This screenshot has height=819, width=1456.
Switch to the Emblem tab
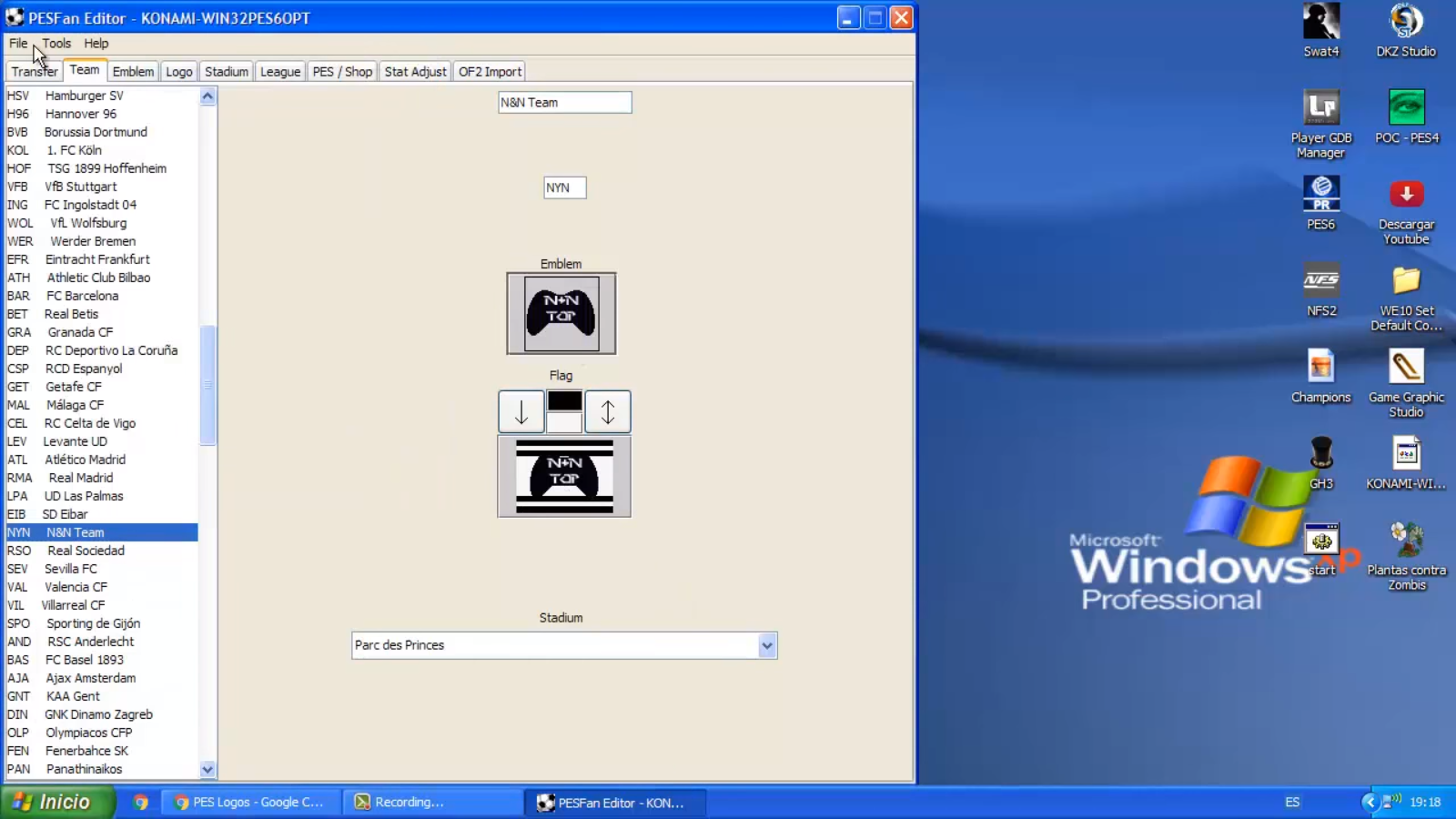point(133,71)
